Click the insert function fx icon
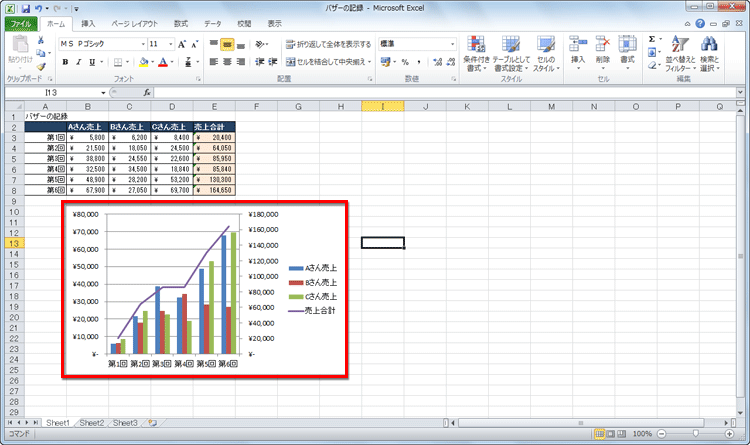The width and height of the screenshot is (750, 445). (x=147, y=92)
